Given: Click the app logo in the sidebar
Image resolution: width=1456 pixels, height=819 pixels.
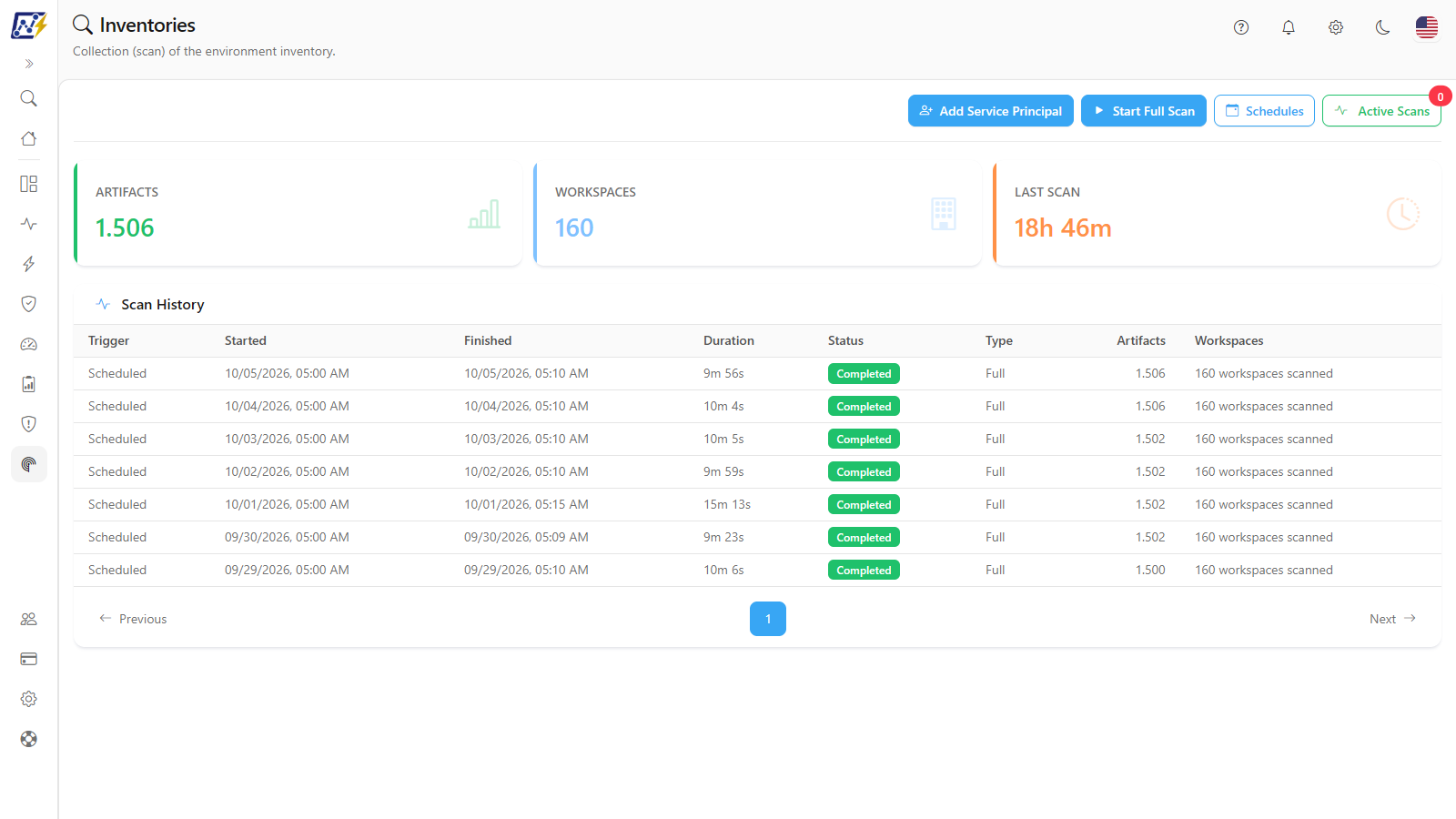Looking at the screenshot, I should (x=28, y=25).
